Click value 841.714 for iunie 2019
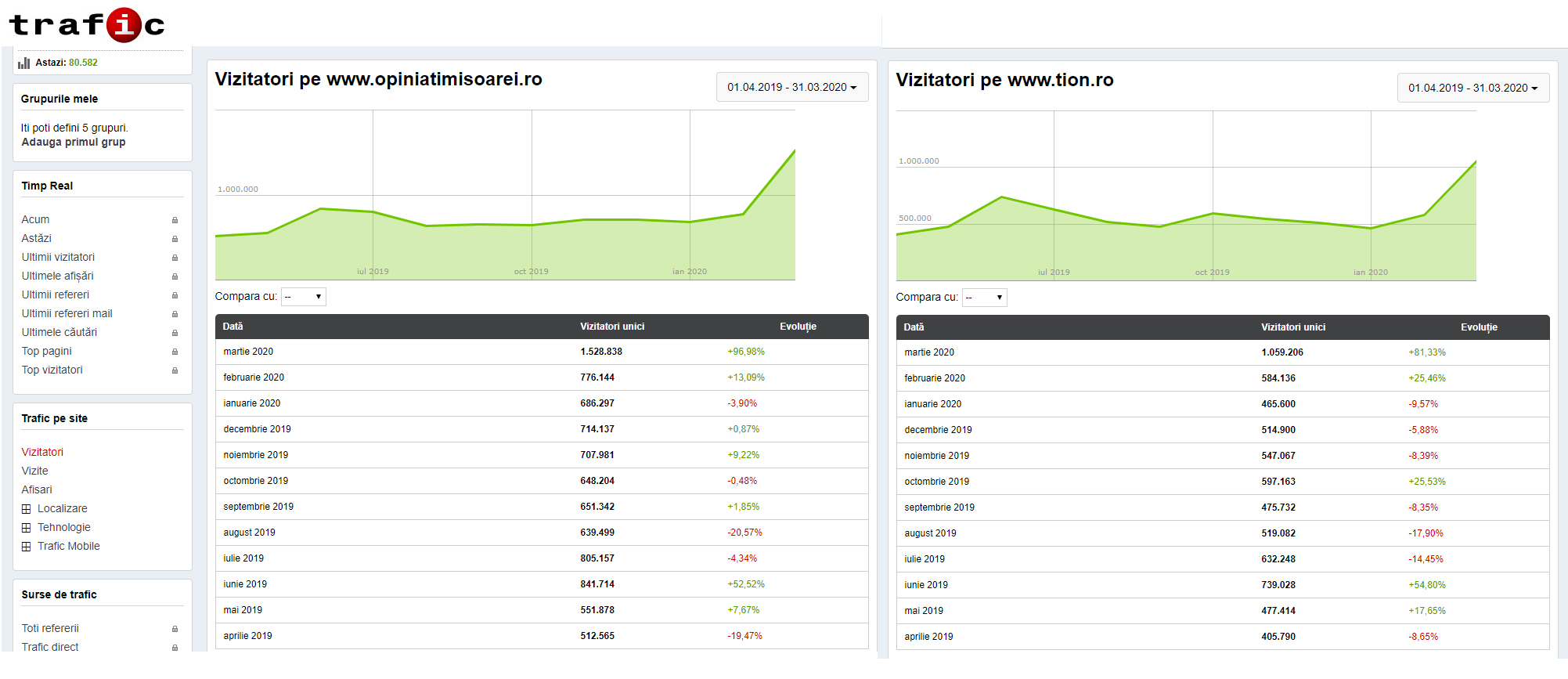The image size is (1568, 679). (x=597, y=584)
